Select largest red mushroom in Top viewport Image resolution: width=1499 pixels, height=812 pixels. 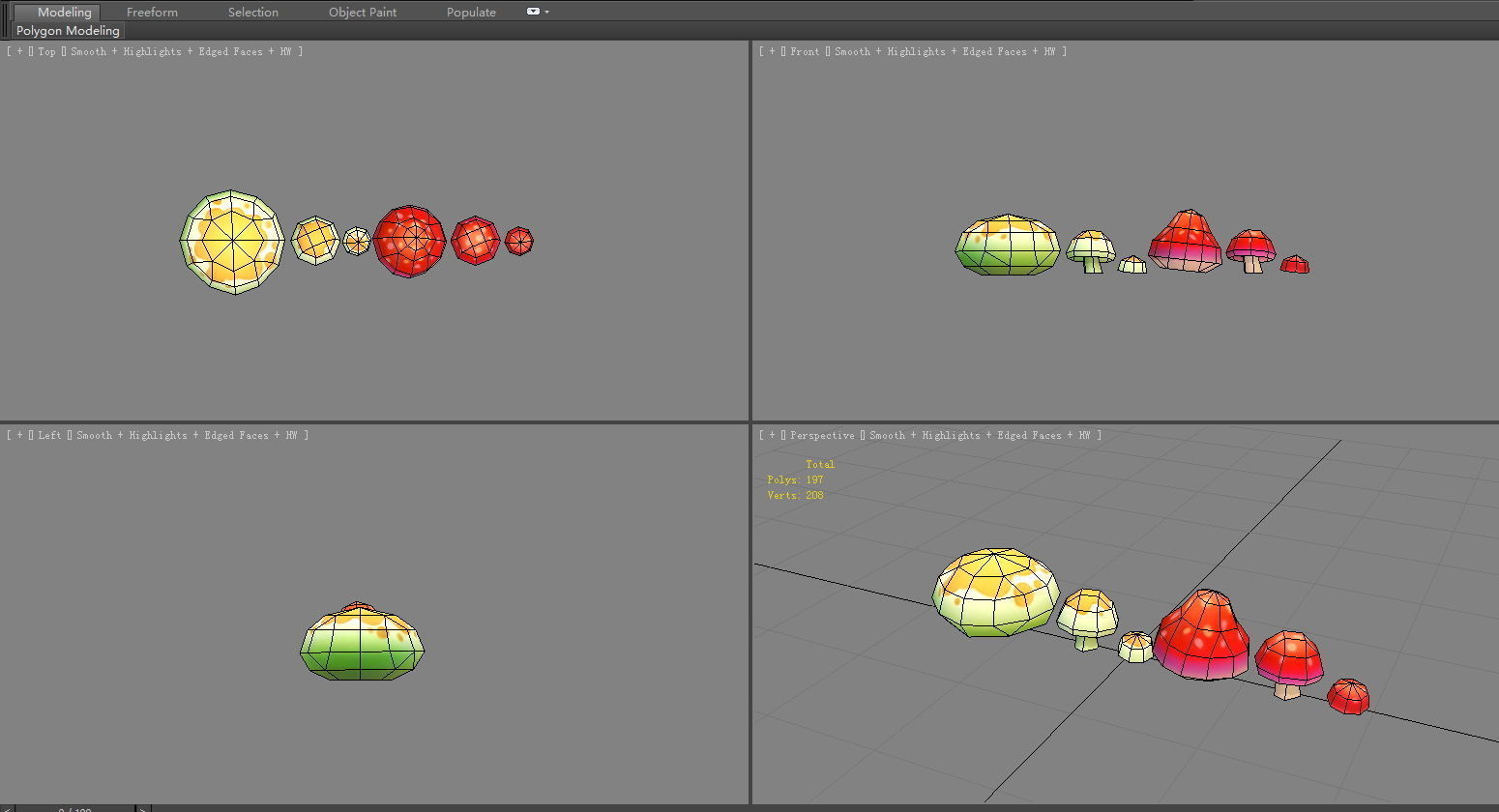tap(409, 241)
